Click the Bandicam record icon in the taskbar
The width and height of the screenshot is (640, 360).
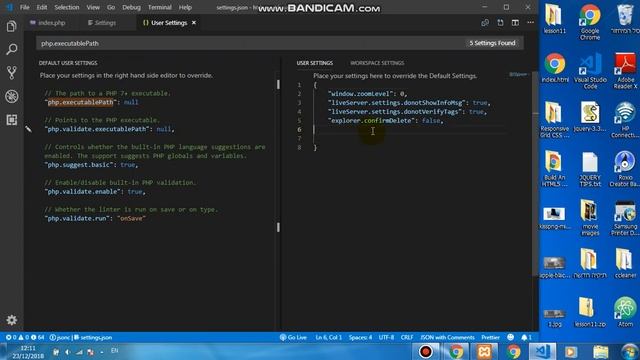[x=426, y=351]
